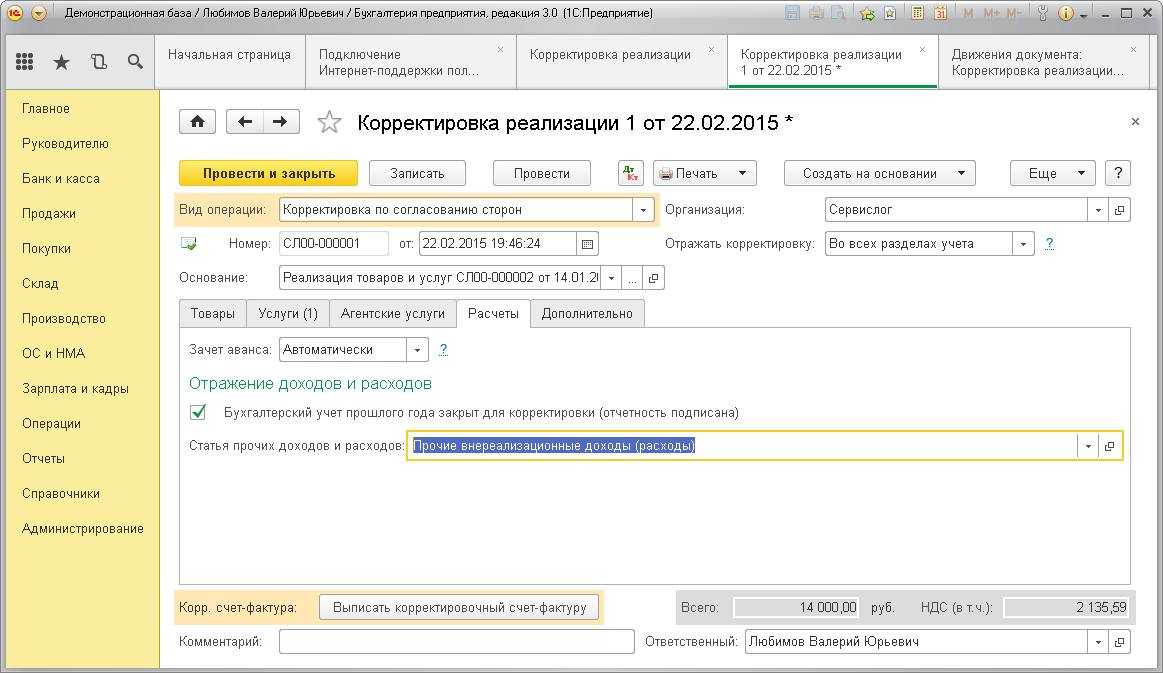1163x673 pixels.
Task: Click the search magnifier icon
Action: [135, 62]
